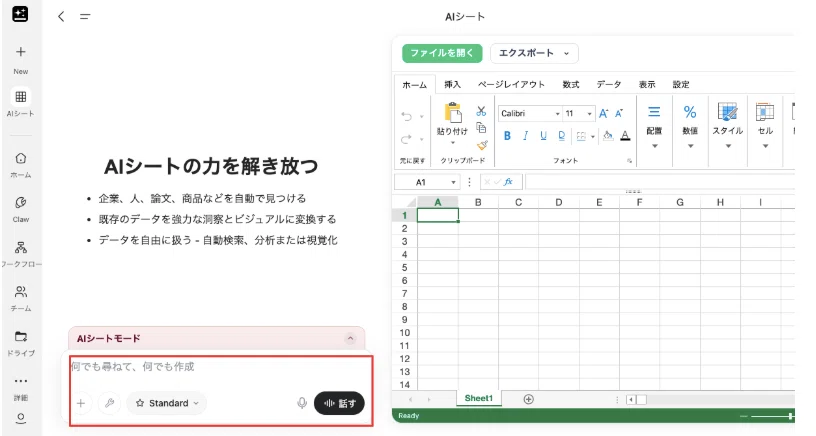Screen dimensions: 816x436
Task: Redo the last spreadsheet action
Action: (406, 139)
